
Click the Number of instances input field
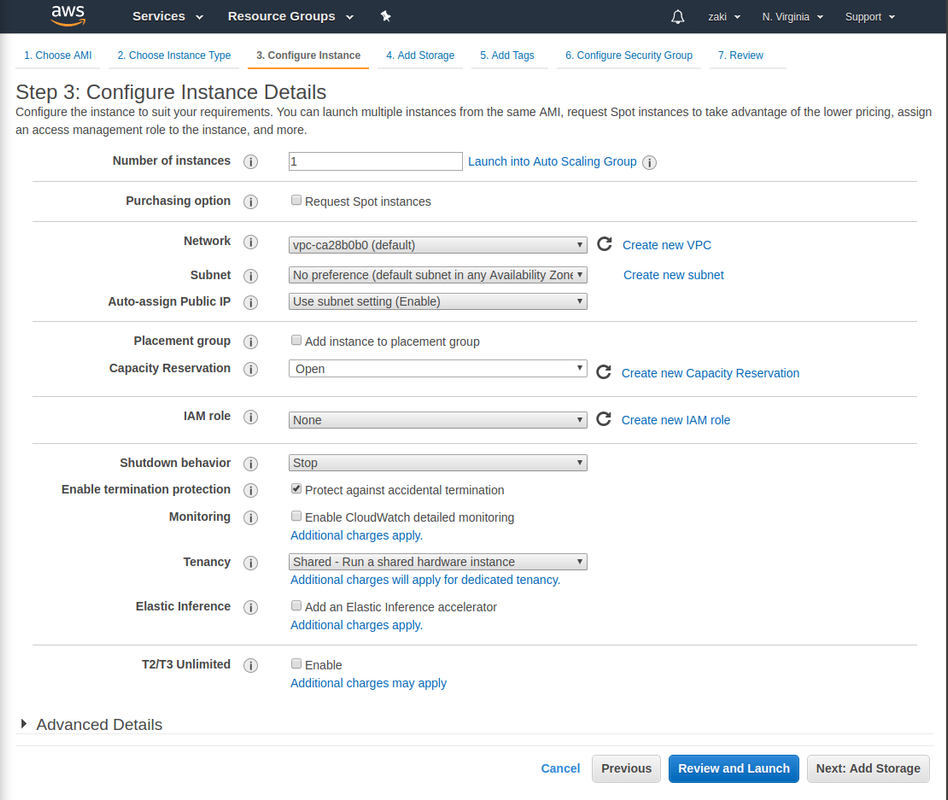(x=375, y=161)
